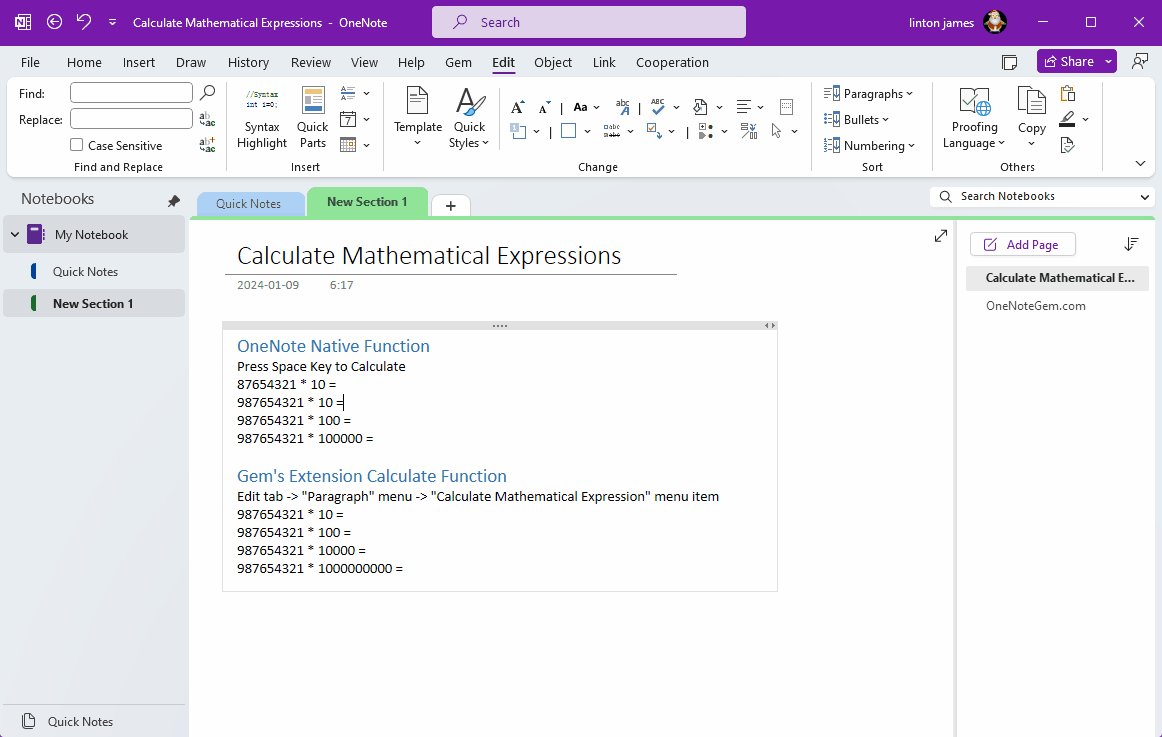This screenshot has width=1162, height=737.
Task: Click the ABC spelling checkmark icon
Action: pos(657,107)
